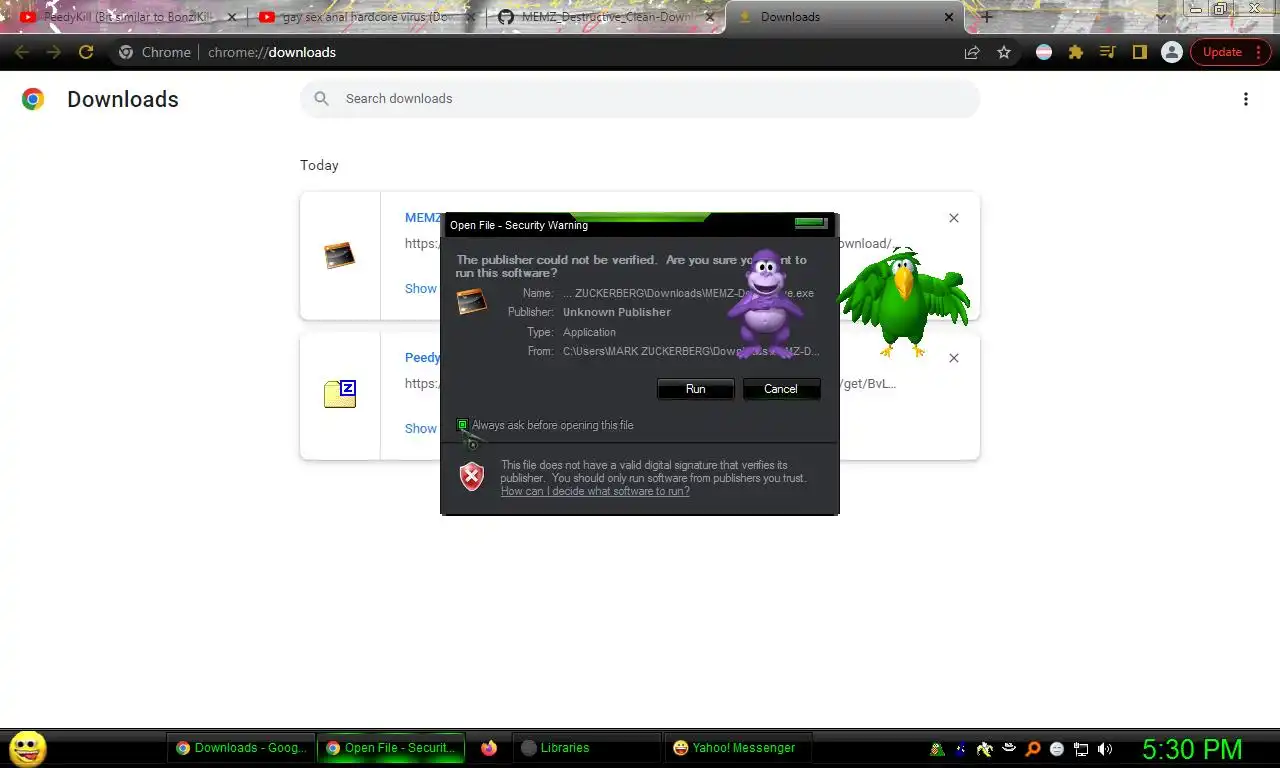
Task: Remove the Peedy download from list
Action: (x=953, y=358)
